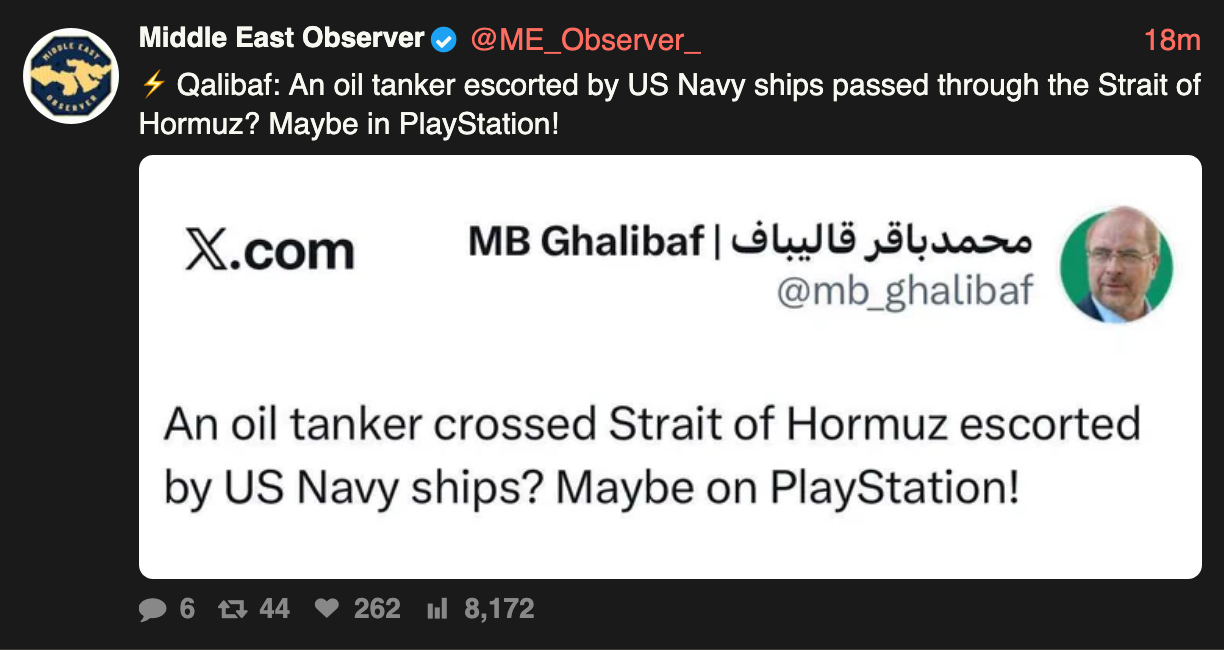Viewport: 1224px width, 650px height.
Task: Open Ghalibaf's round profile photo
Action: coord(1116,265)
